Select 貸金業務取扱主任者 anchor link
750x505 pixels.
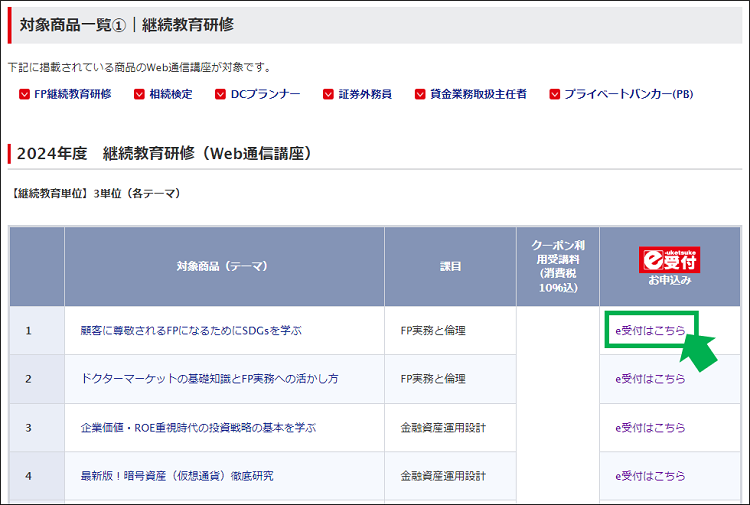pos(478,95)
